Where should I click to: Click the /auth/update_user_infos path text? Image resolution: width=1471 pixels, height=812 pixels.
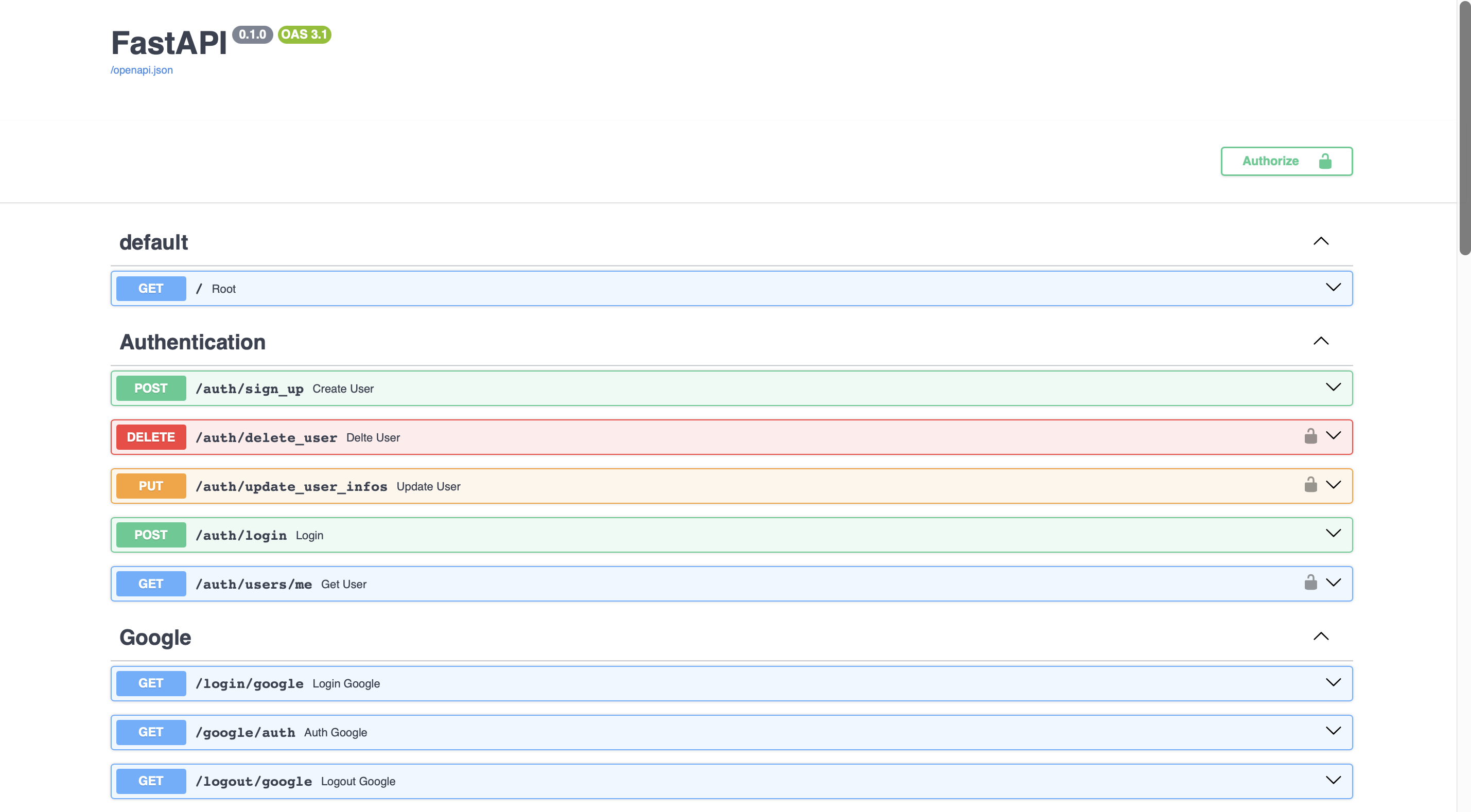tap(291, 486)
